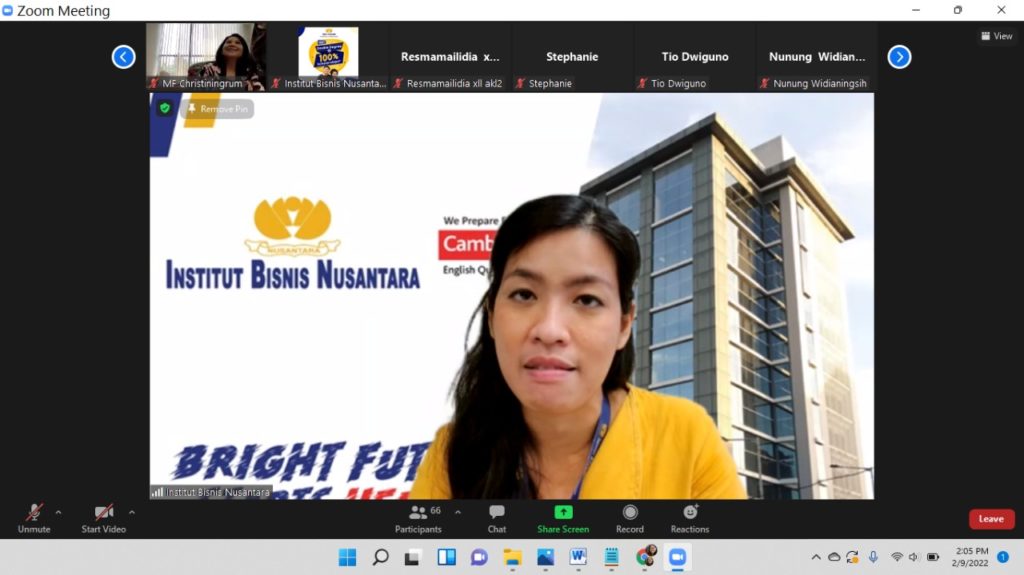Open video options arrow next to Start Video
The width and height of the screenshot is (1024, 575).
132,513
